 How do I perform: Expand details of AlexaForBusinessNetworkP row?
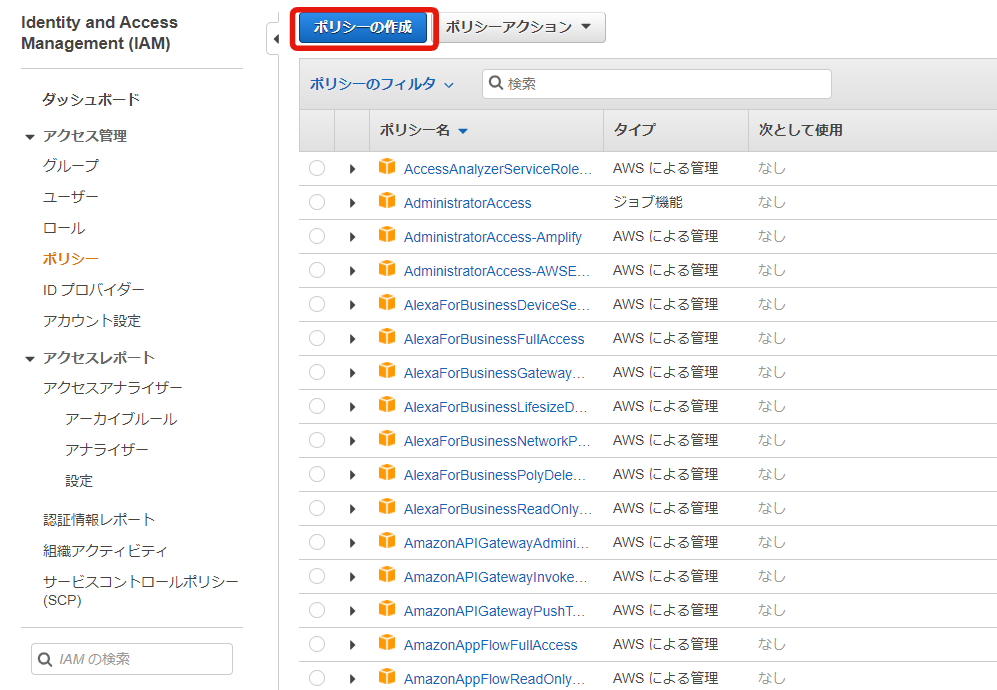point(352,441)
